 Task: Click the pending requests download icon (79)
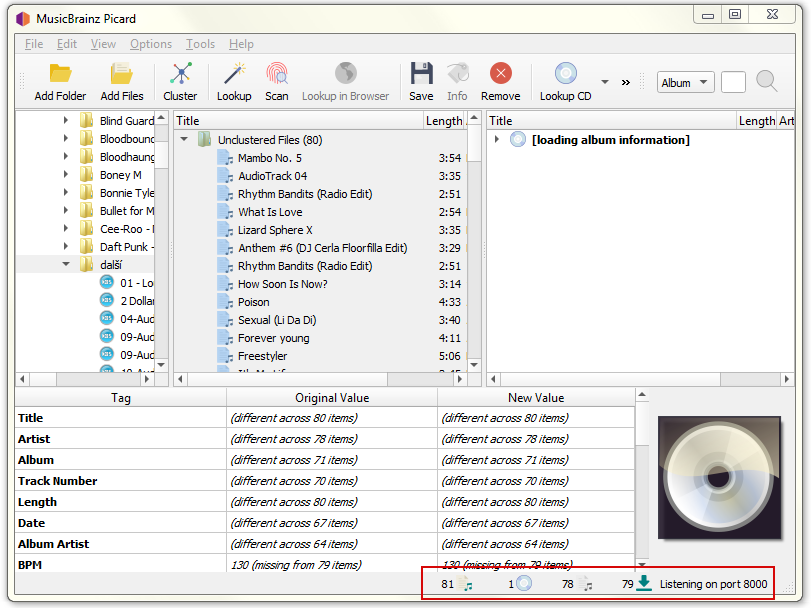644,583
